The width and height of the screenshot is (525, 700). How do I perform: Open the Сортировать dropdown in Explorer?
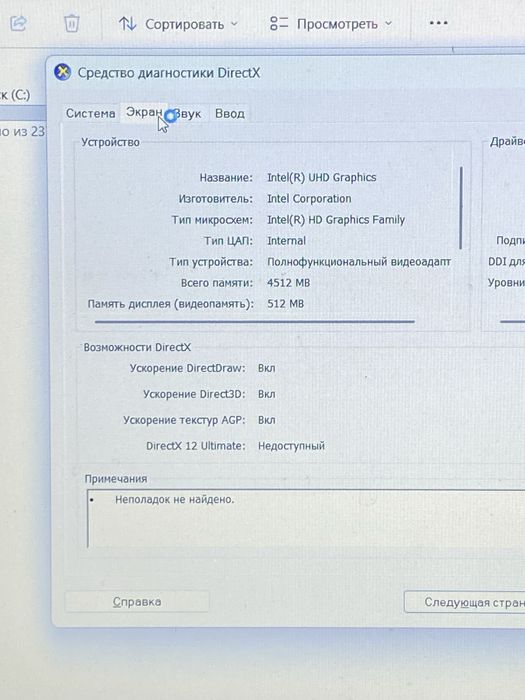178,24
